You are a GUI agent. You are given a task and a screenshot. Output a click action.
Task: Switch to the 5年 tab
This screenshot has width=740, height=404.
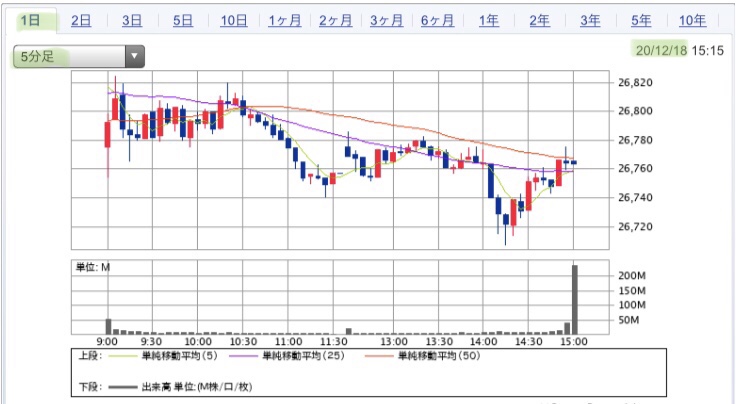tap(641, 21)
